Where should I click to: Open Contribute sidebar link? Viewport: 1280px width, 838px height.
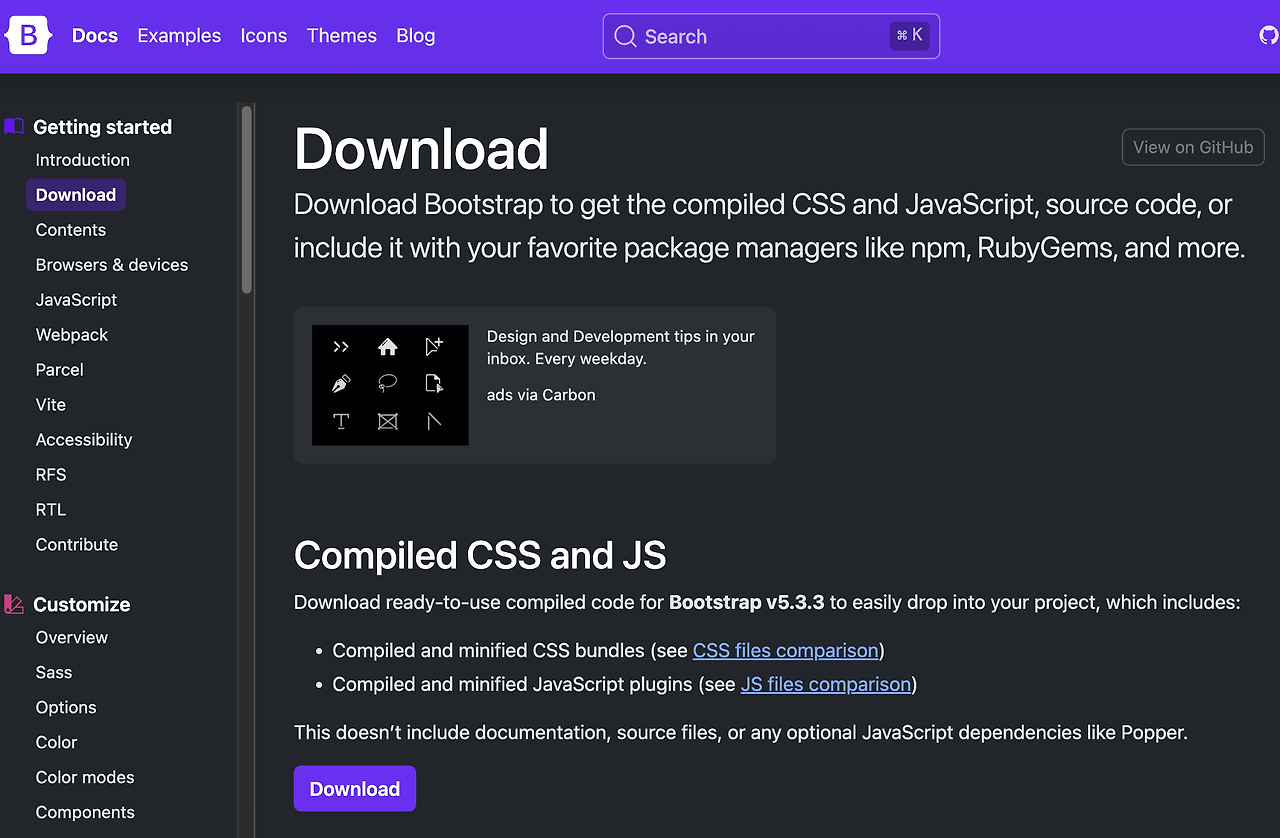[x=77, y=545]
